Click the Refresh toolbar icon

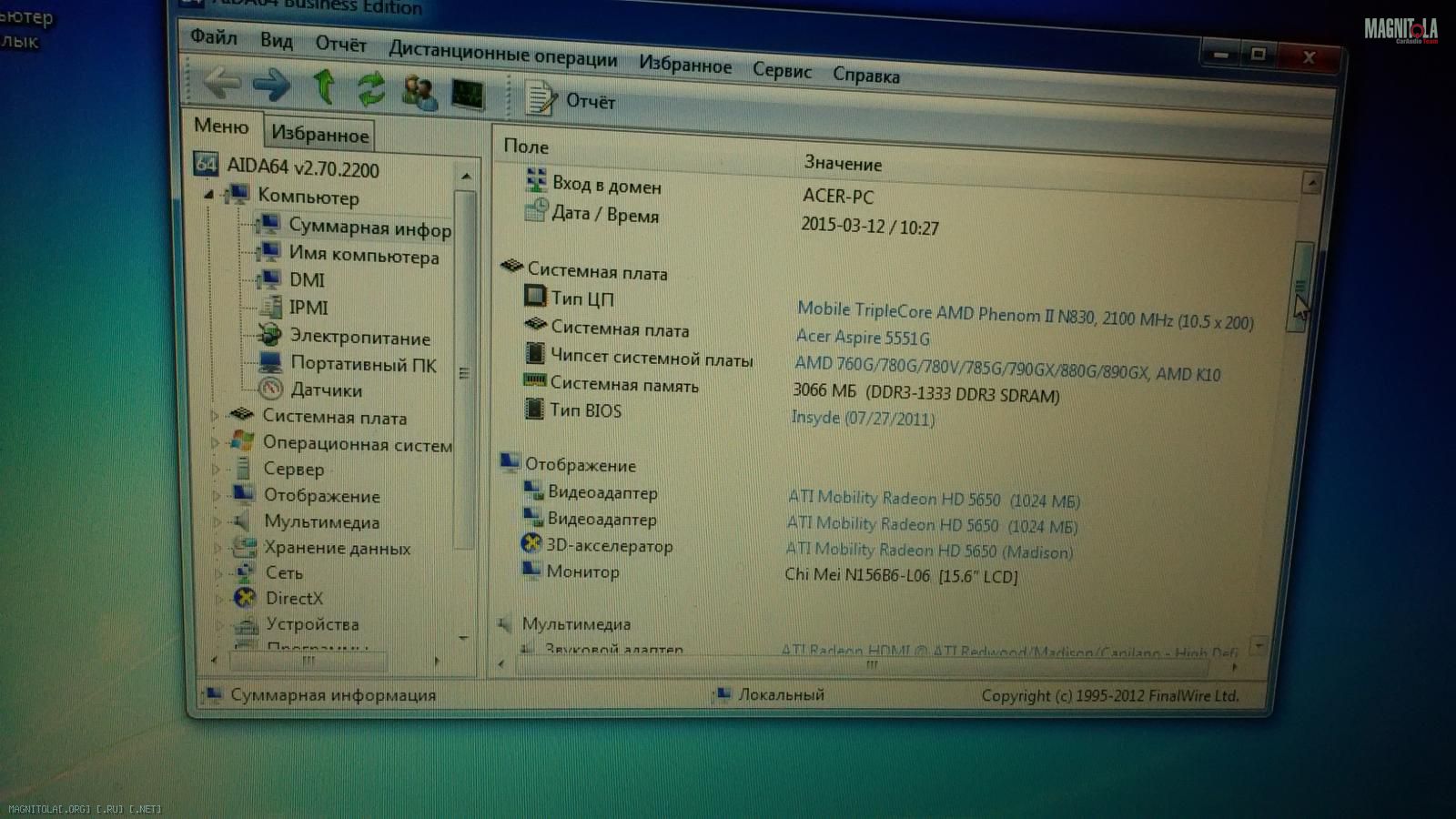[x=370, y=89]
